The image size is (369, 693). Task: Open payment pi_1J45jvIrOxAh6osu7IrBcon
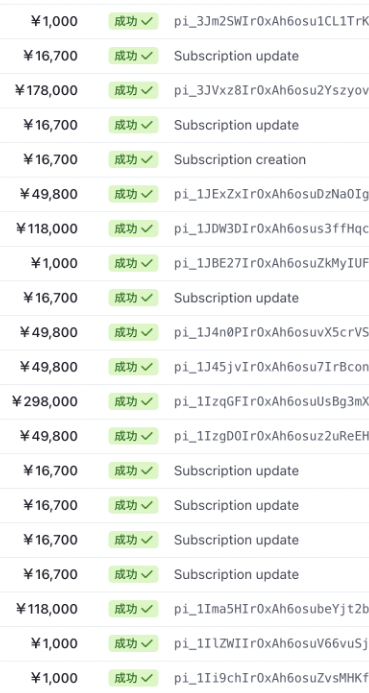(x=271, y=367)
